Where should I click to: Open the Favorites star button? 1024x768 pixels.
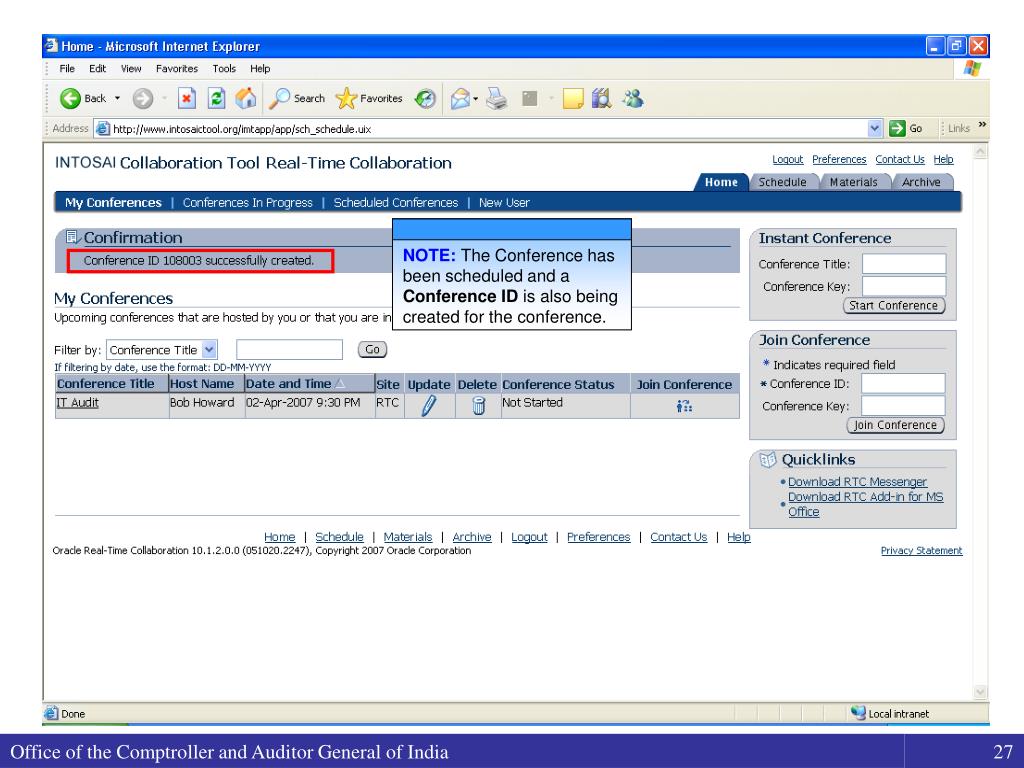pyautogui.click(x=369, y=99)
